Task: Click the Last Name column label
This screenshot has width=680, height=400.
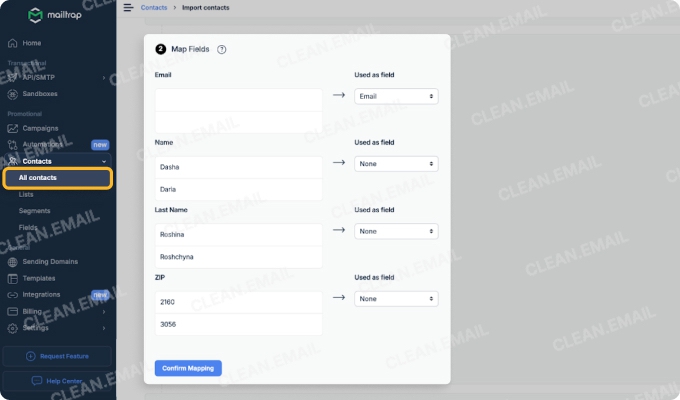Action: tap(171, 210)
